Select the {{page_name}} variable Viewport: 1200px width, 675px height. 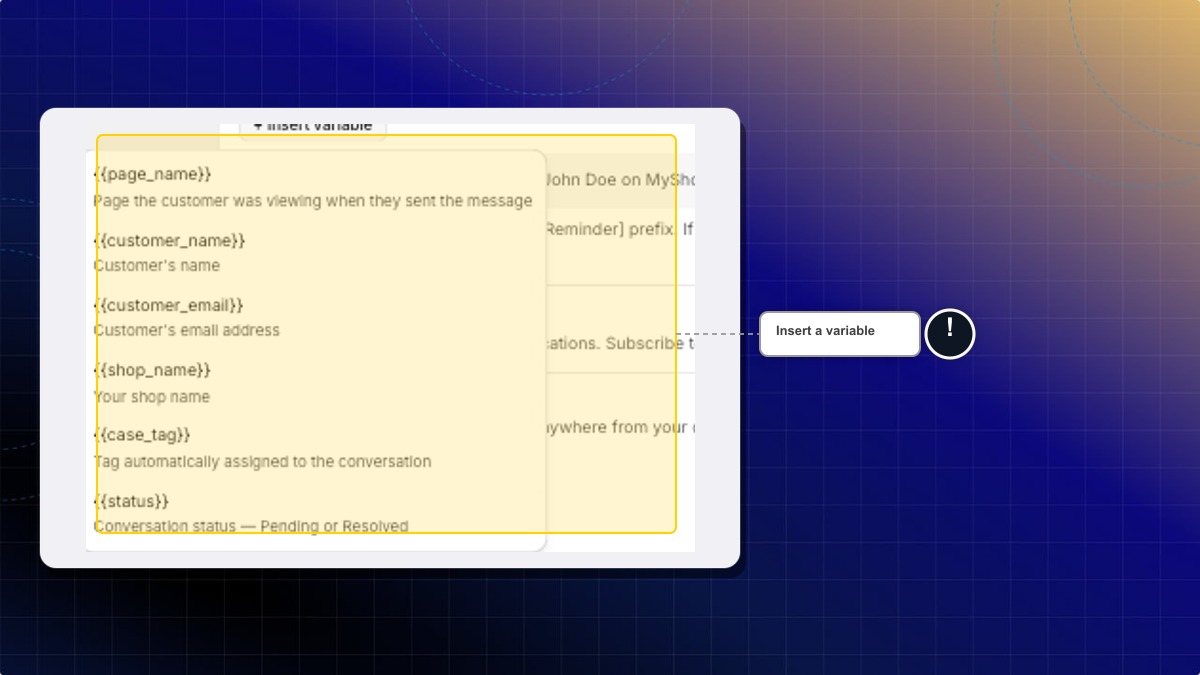click(153, 174)
